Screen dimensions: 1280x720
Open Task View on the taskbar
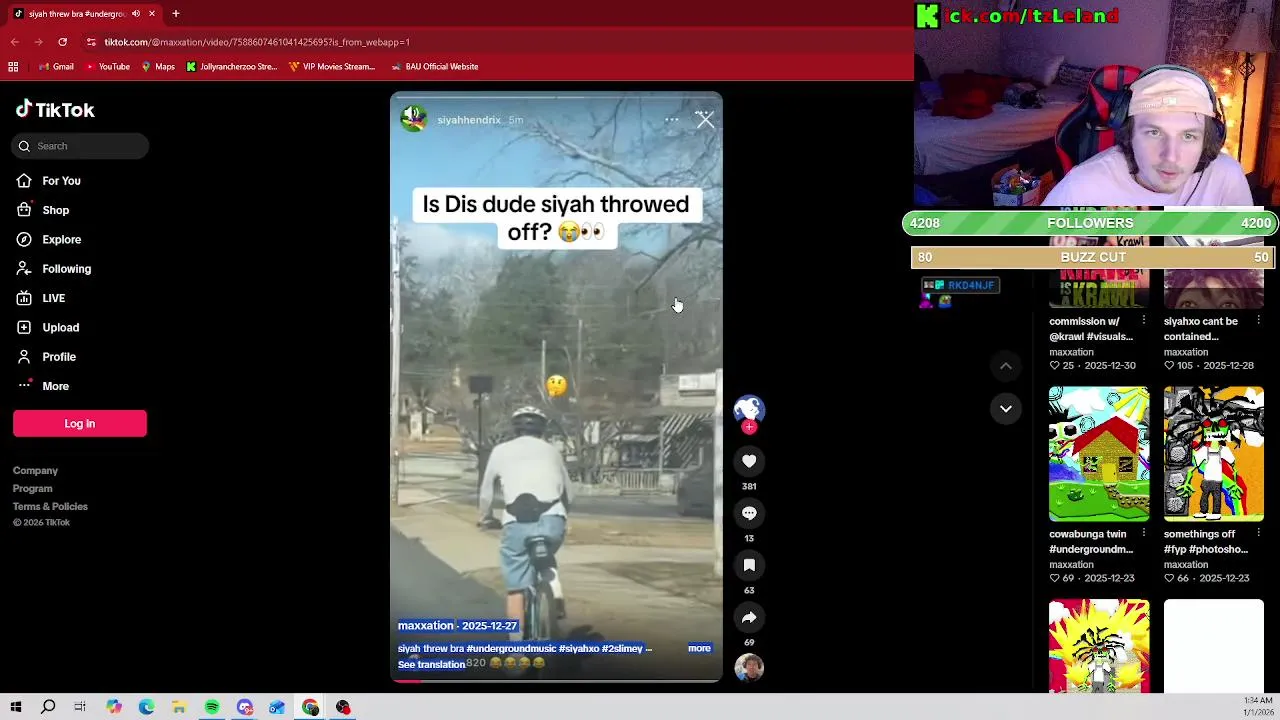pyautogui.click(x=80, y=707)
